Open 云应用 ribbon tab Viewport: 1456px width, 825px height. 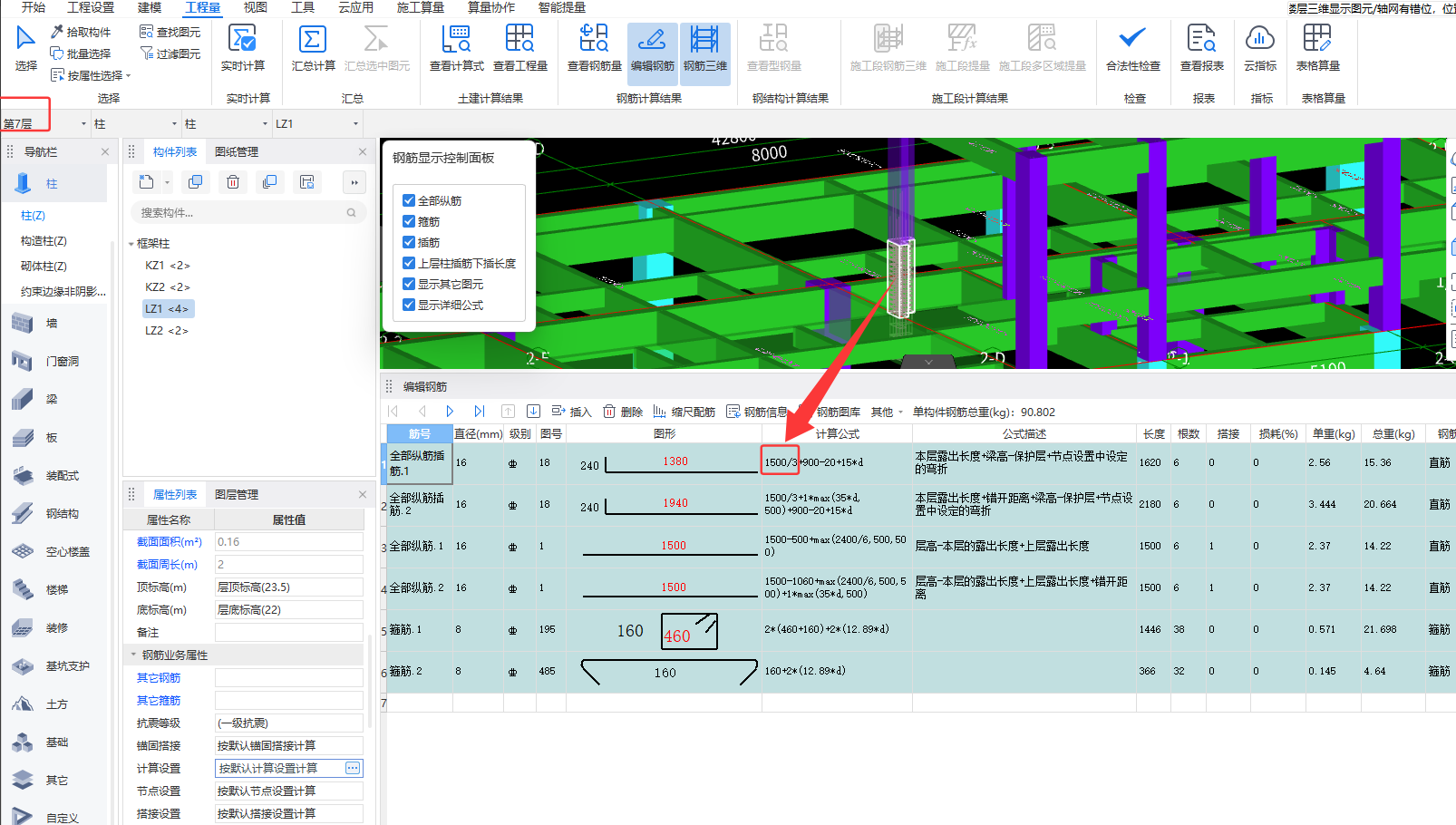click(x=355, y=7)
